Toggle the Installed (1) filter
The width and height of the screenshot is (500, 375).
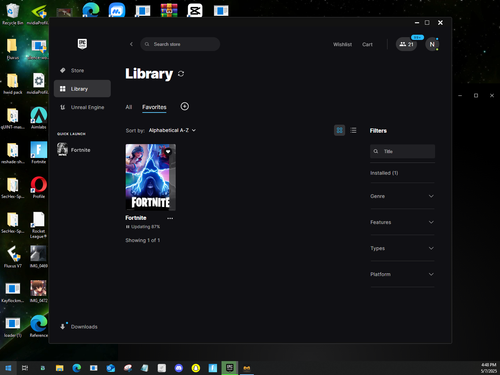click(384, 173)
